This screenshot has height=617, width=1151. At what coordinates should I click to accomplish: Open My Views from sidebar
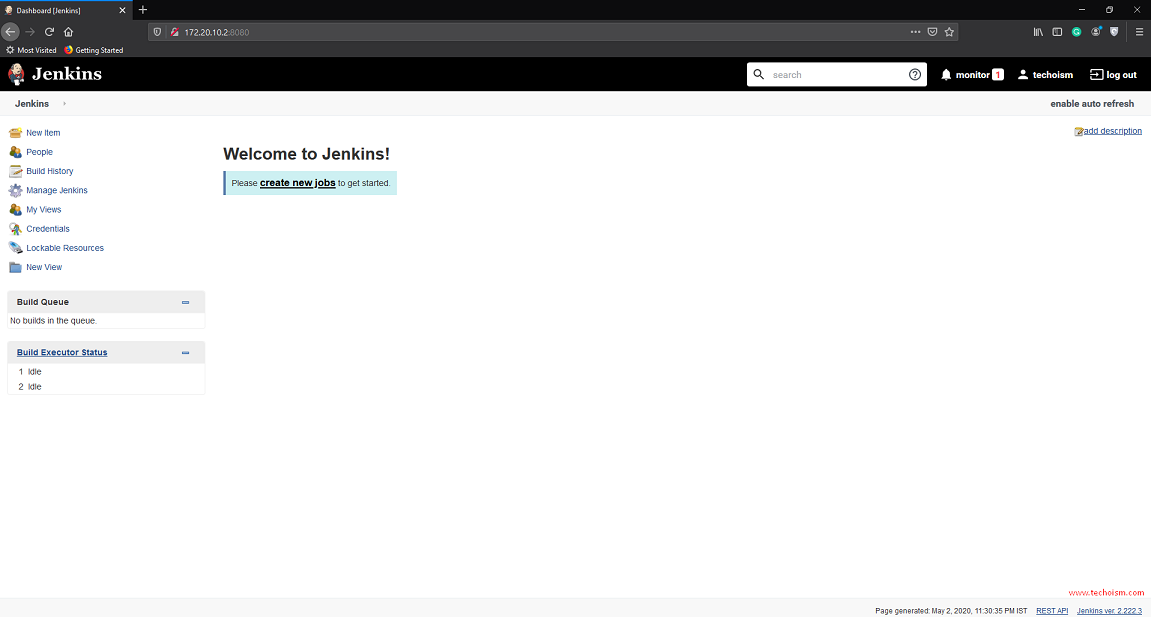point(44,209)
